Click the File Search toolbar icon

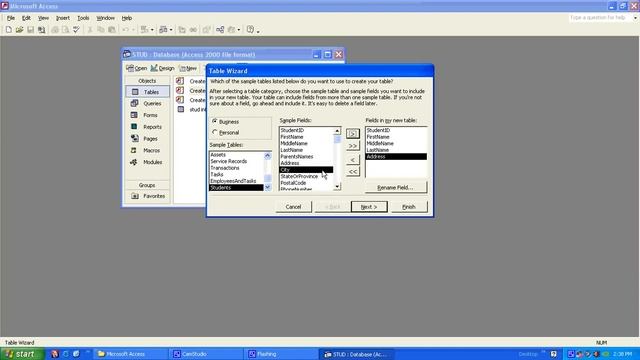click(x=41, y=29)
